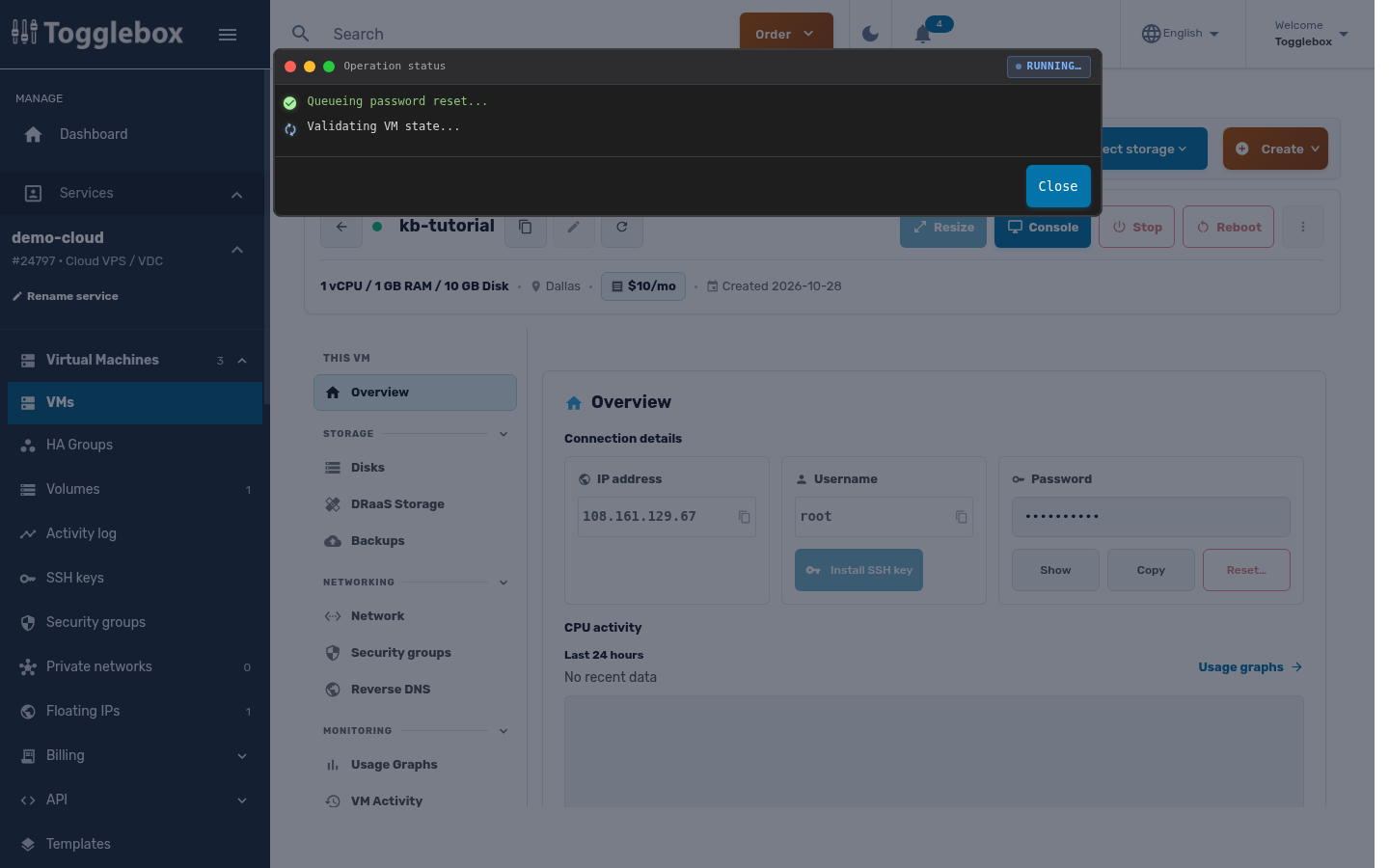Open the Console button
Screen dimensions: 1389x868
[x=1043, y=228]
